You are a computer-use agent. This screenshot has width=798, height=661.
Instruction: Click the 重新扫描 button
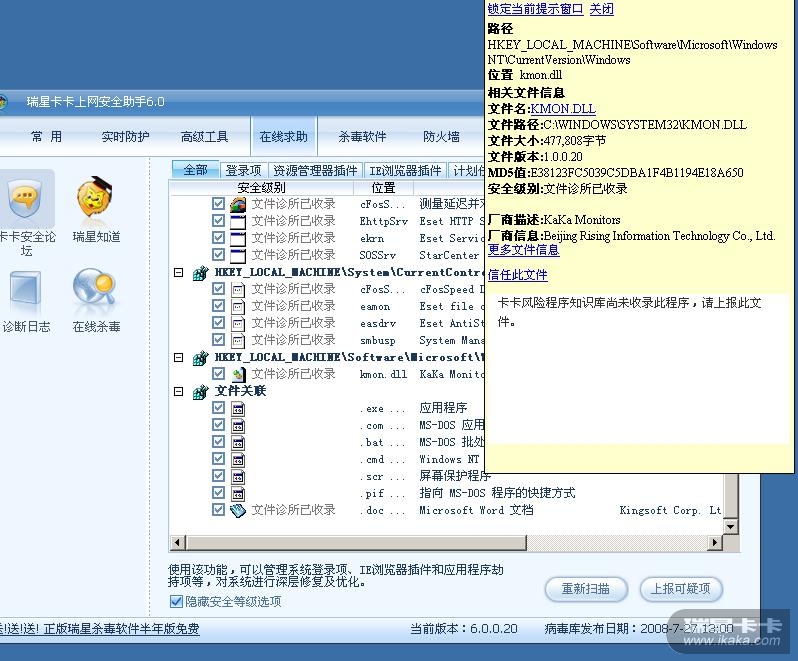[586, 589]
